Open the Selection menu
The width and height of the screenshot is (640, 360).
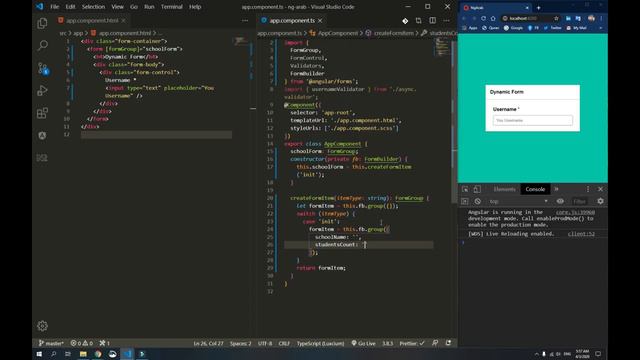pos(93,7)
